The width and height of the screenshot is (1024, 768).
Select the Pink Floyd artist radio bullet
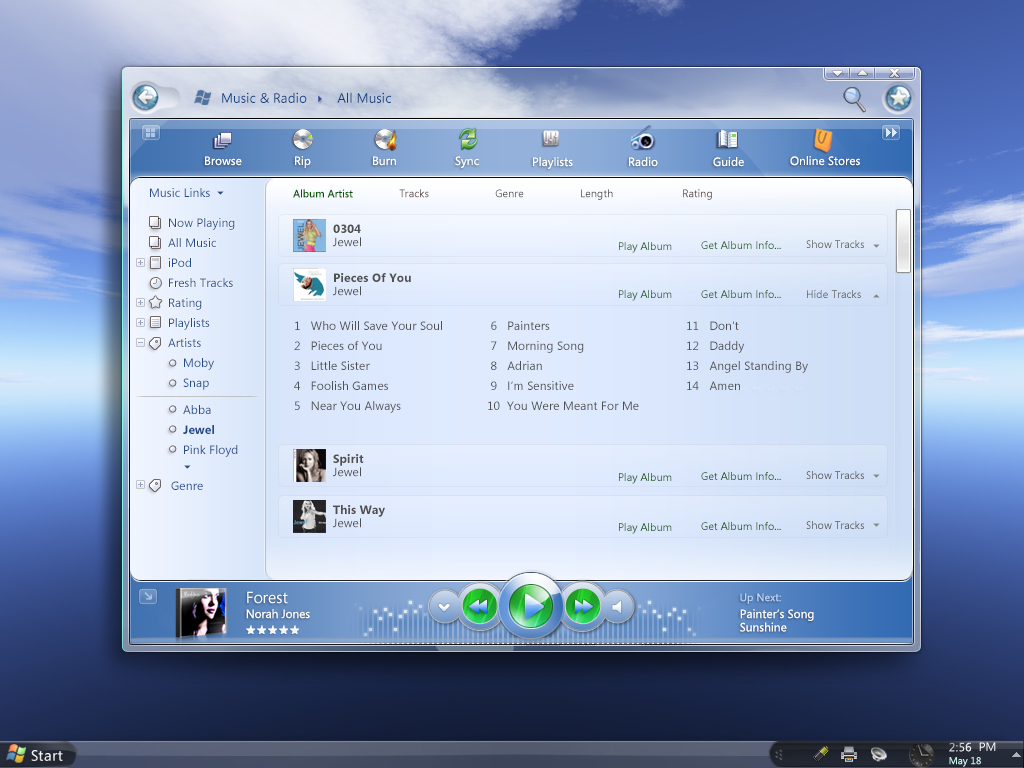pos(172,449)
